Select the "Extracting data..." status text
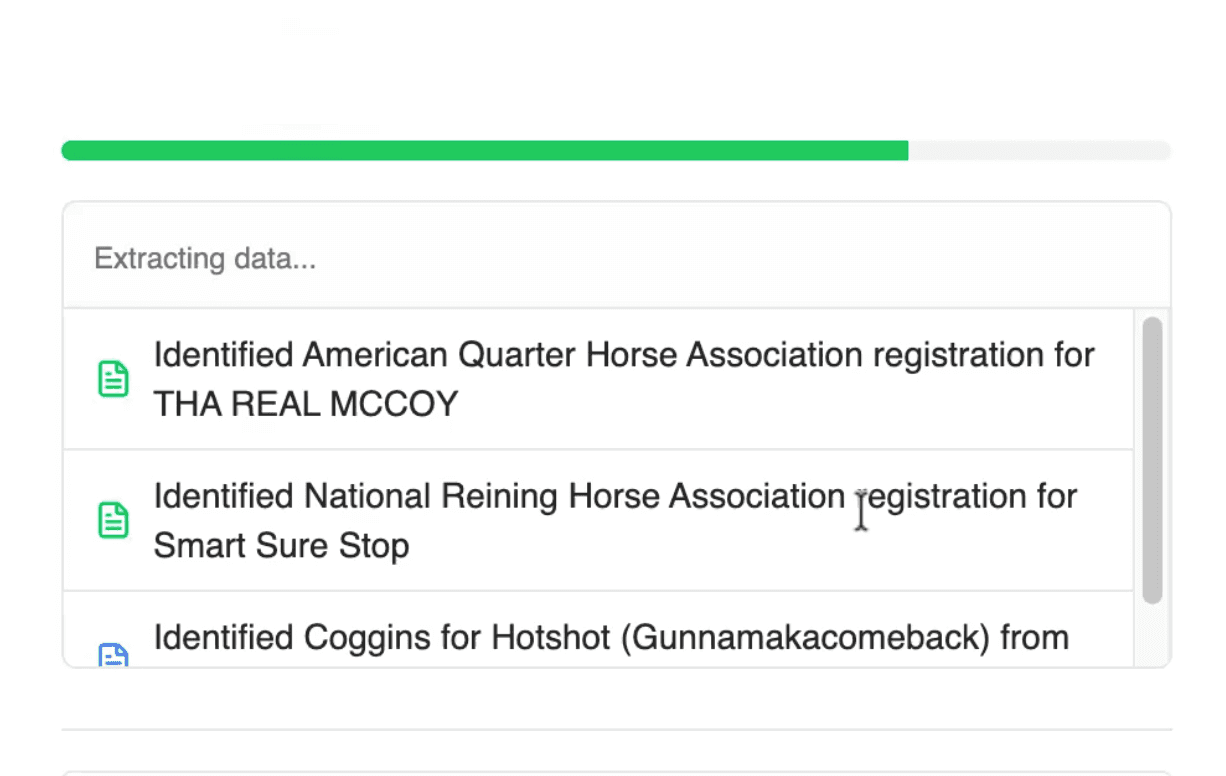This screenshot has height=776, width=1226. [205, 259]
